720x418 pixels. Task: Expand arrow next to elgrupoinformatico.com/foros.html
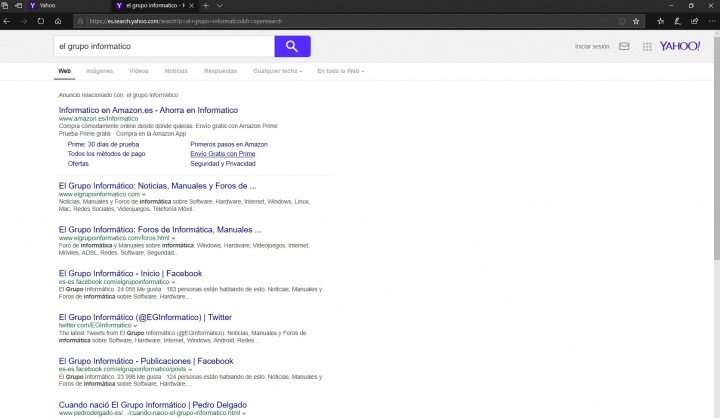coord(173,238)
